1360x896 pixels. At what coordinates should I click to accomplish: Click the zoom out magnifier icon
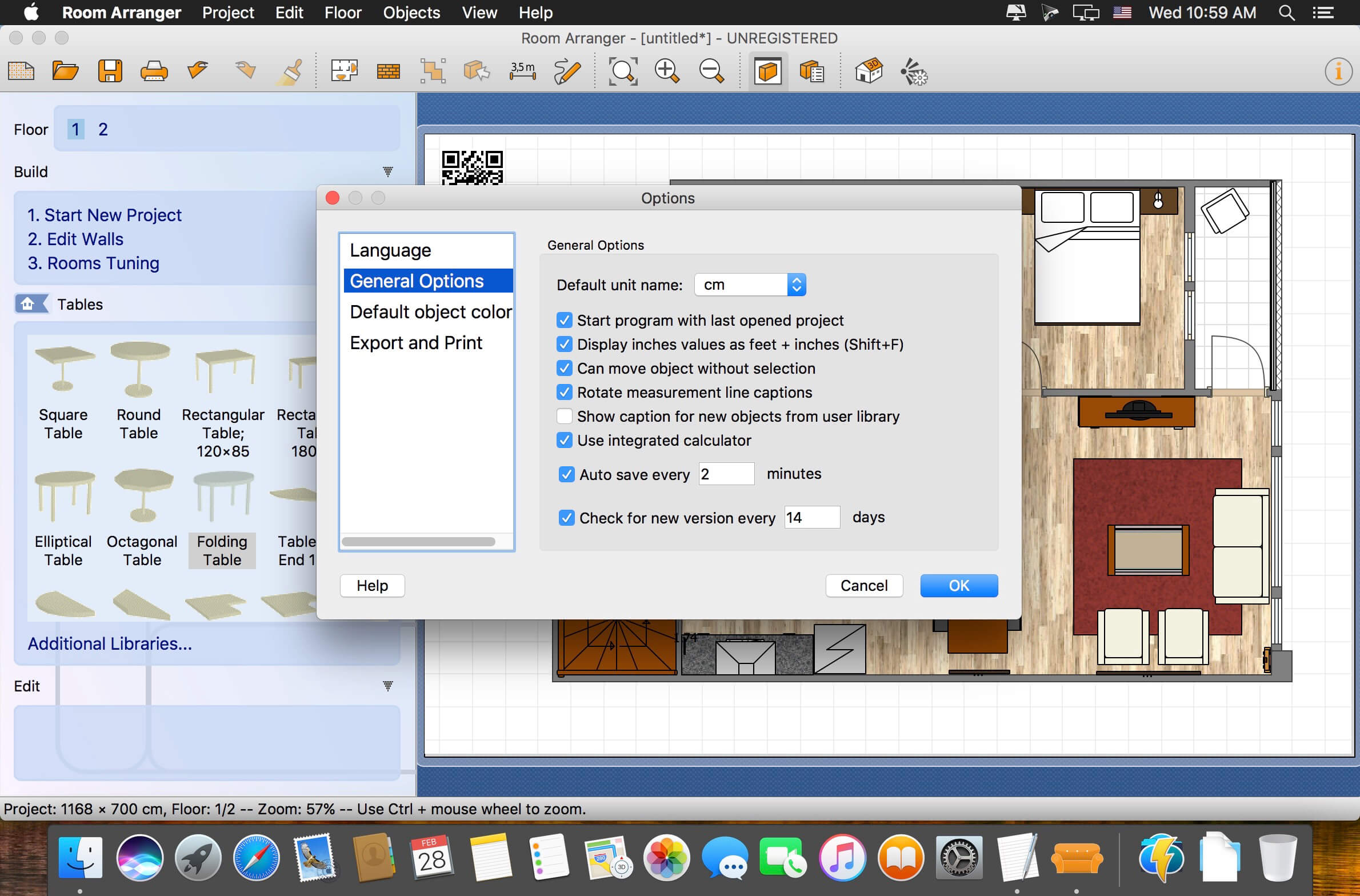click(711, 71)
